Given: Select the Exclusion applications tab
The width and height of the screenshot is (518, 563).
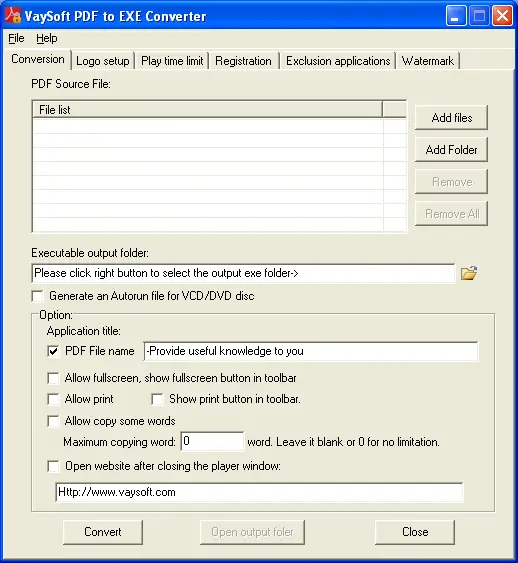Looking at the screenshot, I should (338, 61).
